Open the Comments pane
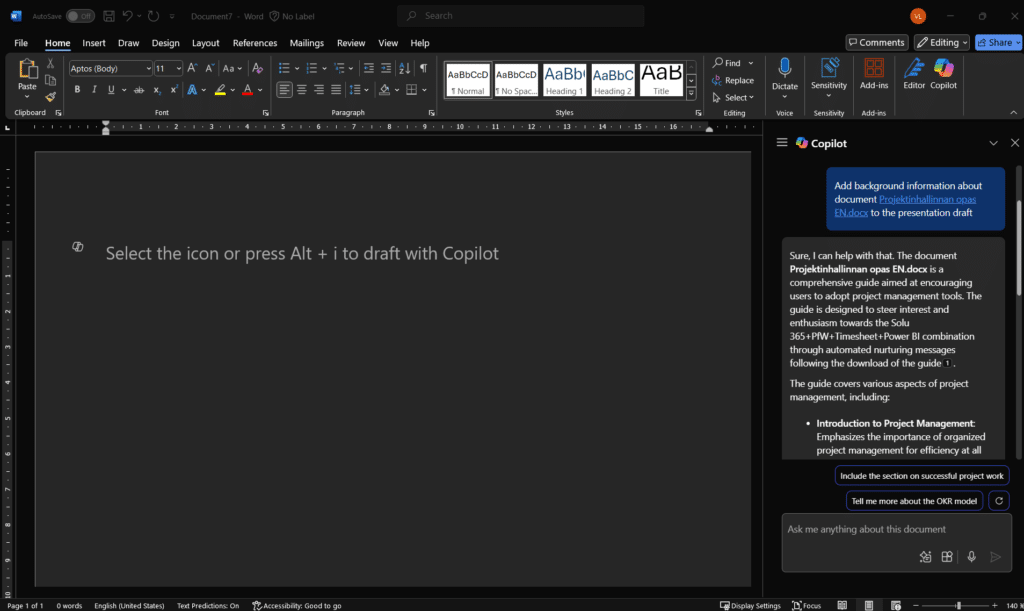The height and width of the screenshot is (611, 1024). (877, 42)
